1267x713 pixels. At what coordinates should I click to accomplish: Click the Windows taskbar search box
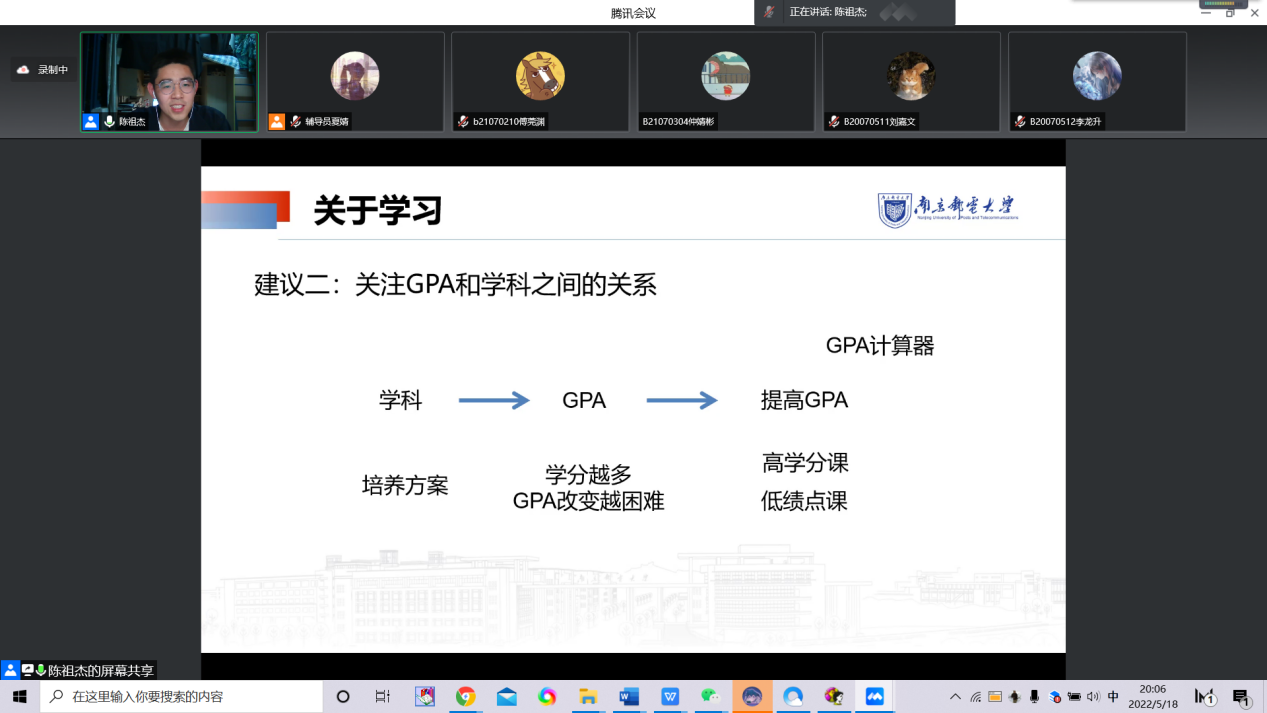[x=182, y=696]
